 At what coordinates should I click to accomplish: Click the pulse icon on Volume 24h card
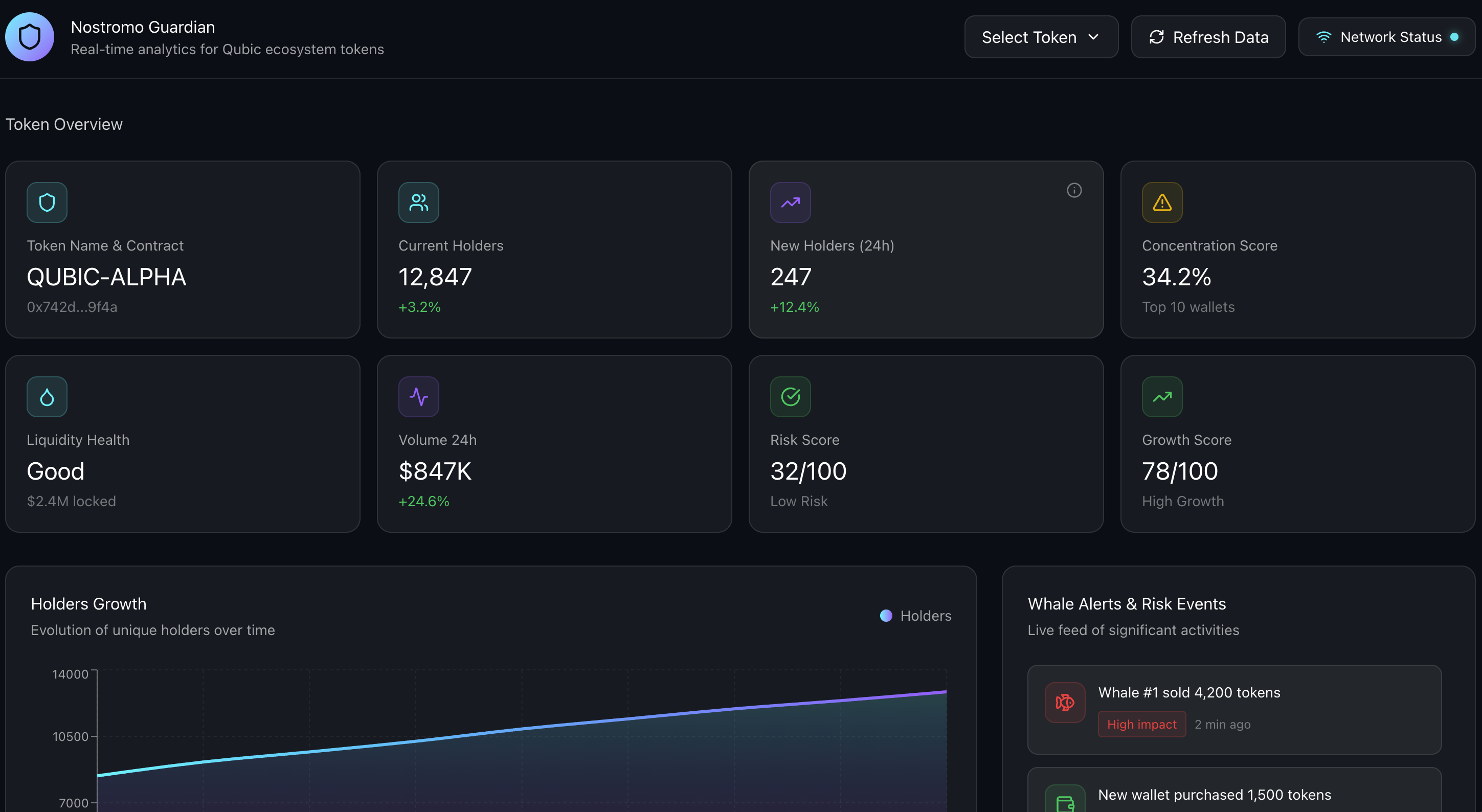tap(418, 396)
